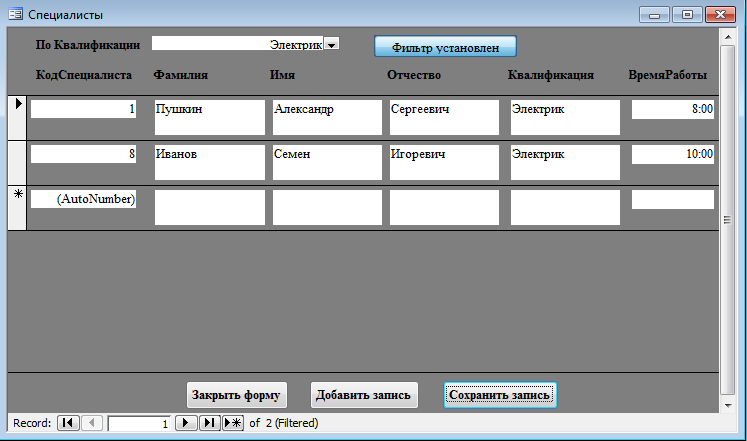Click the Иванов surname field
The image size is (747, 441).
click(x=210, y=162)
